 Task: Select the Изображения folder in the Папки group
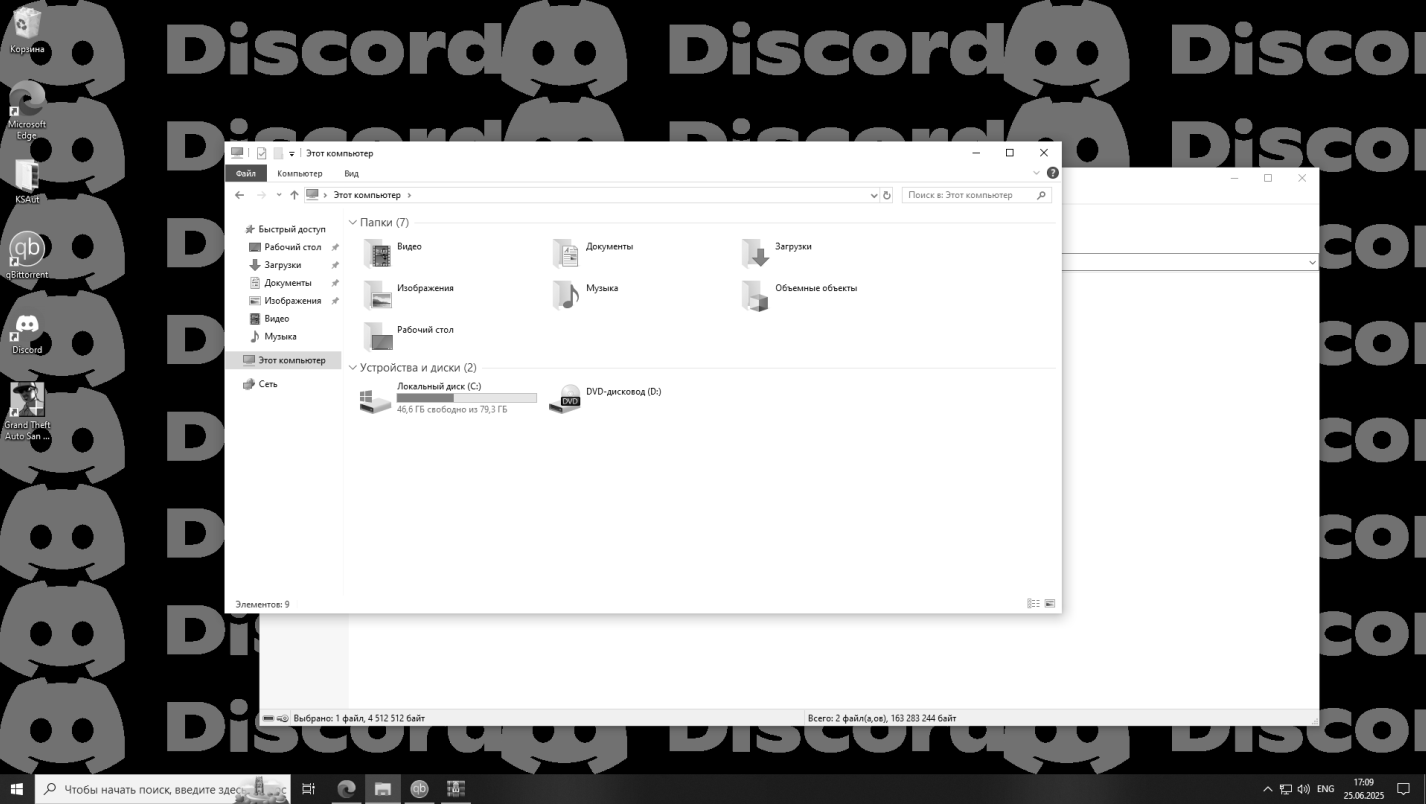click(x=409, y=295)
